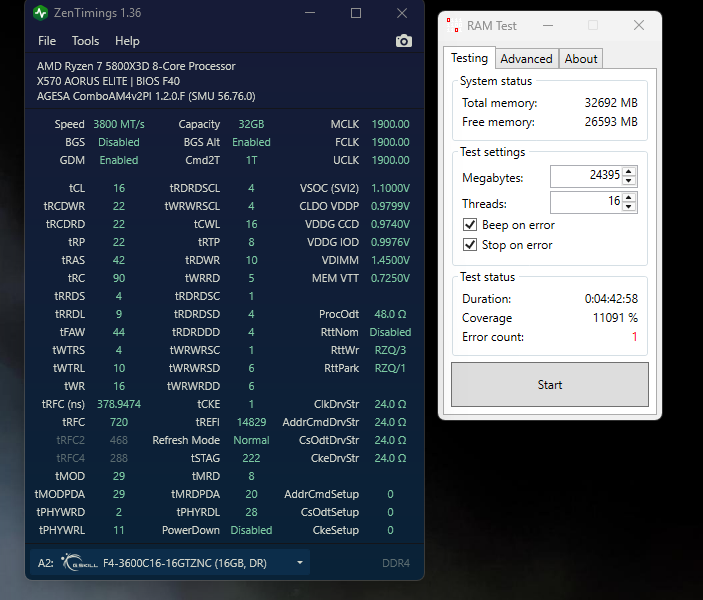
Task: Minimize the ZenTimings window
Action: point(310,13)
